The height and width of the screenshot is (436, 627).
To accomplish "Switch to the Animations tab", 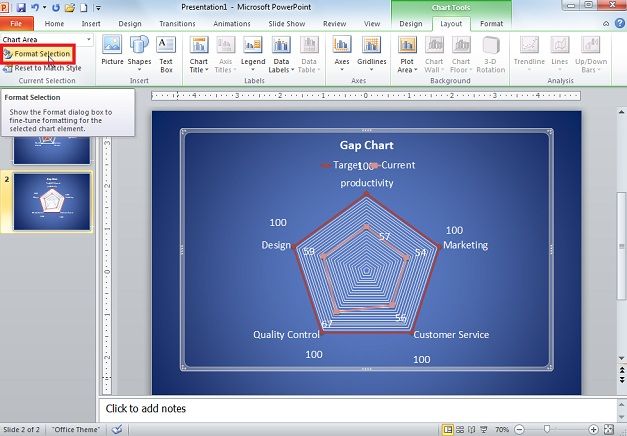I will pyautogui.click(x=232, y=24).
